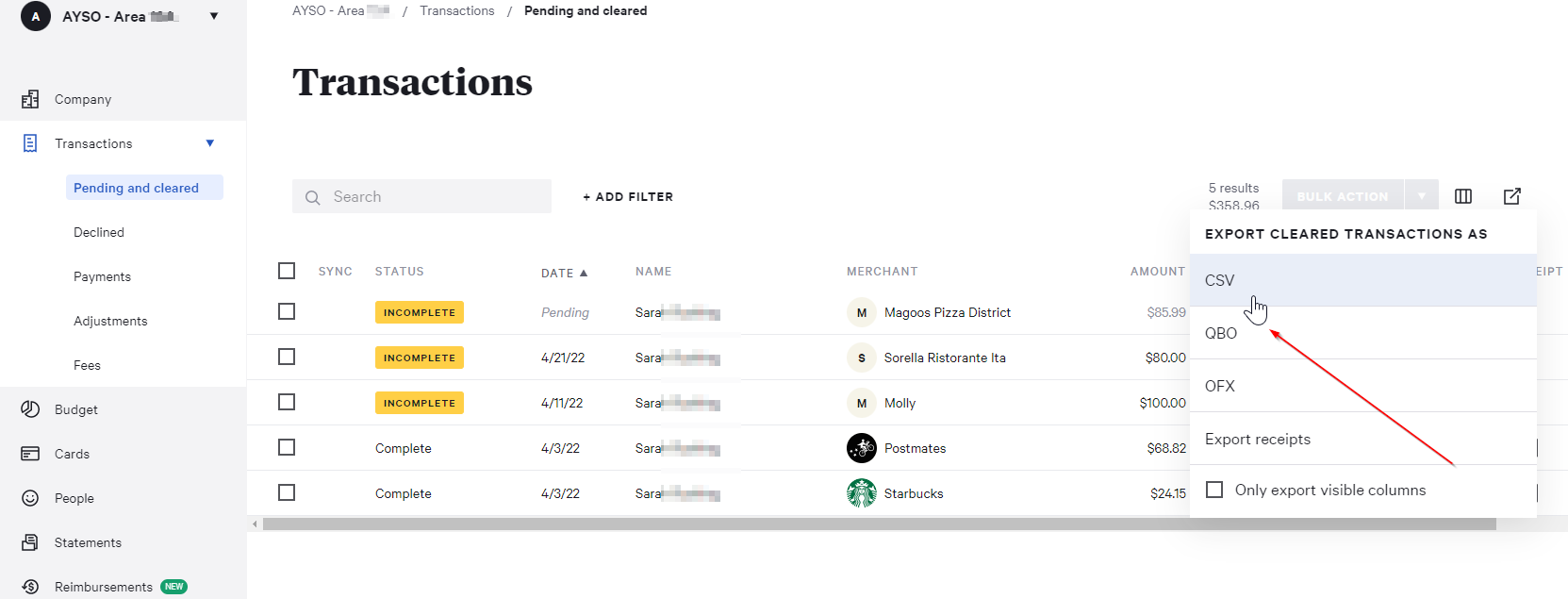Click the Company building icon in sidebar
This screenshot has width=1568, height=599.
coord(30,99)
